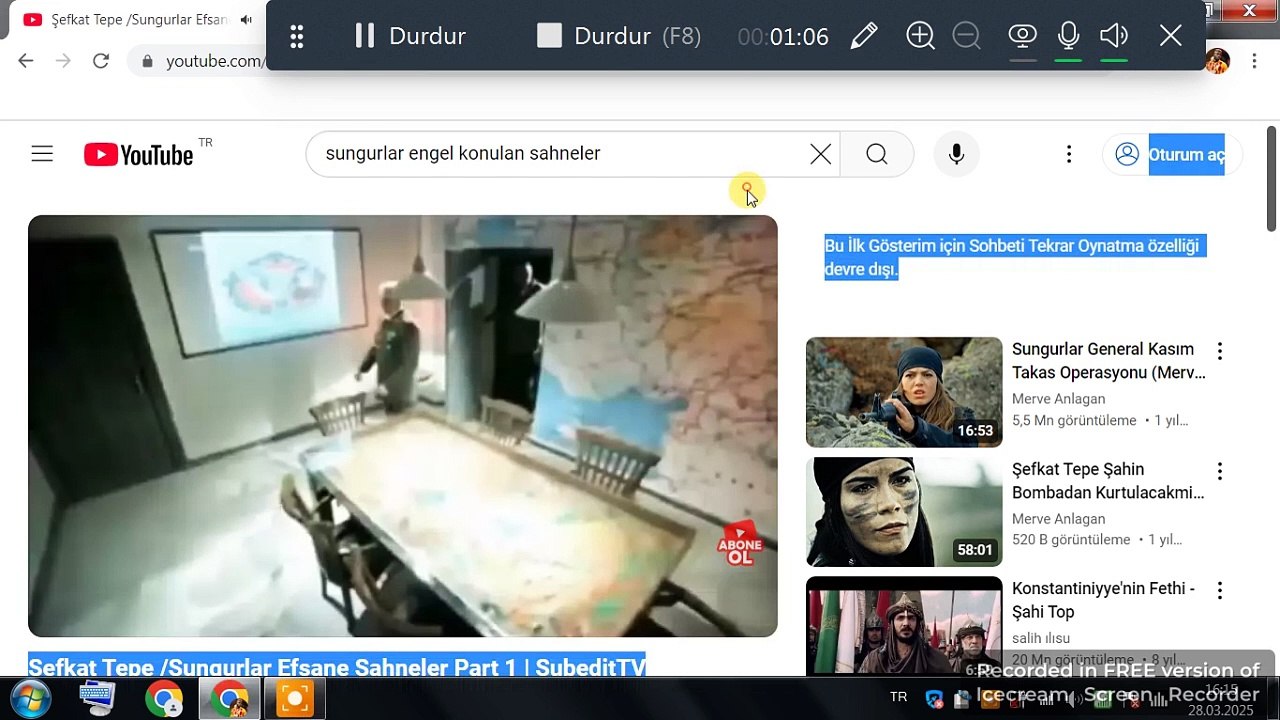Open options menu for Şefkat Tepe Şahin video
The width and height of the screenshot is (1280, 720).
pos(1220,471)
